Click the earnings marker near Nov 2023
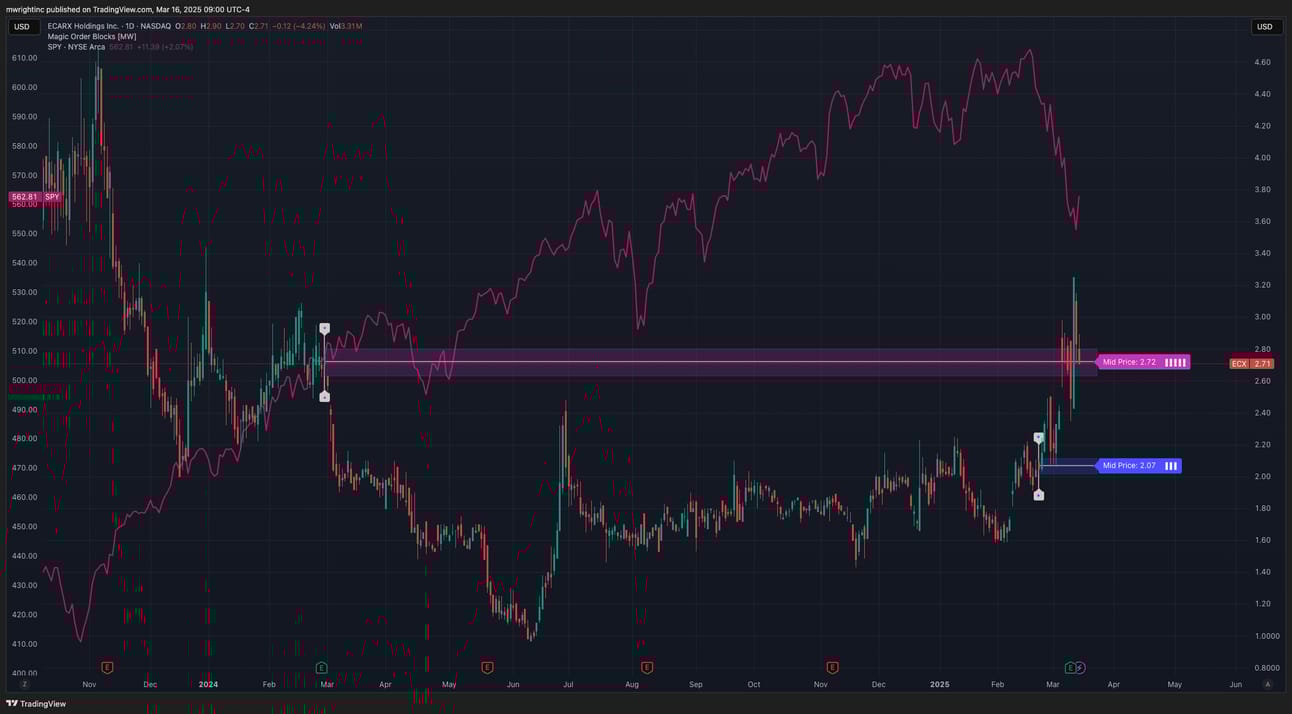 pyautogui.click(x=107, y=667)
